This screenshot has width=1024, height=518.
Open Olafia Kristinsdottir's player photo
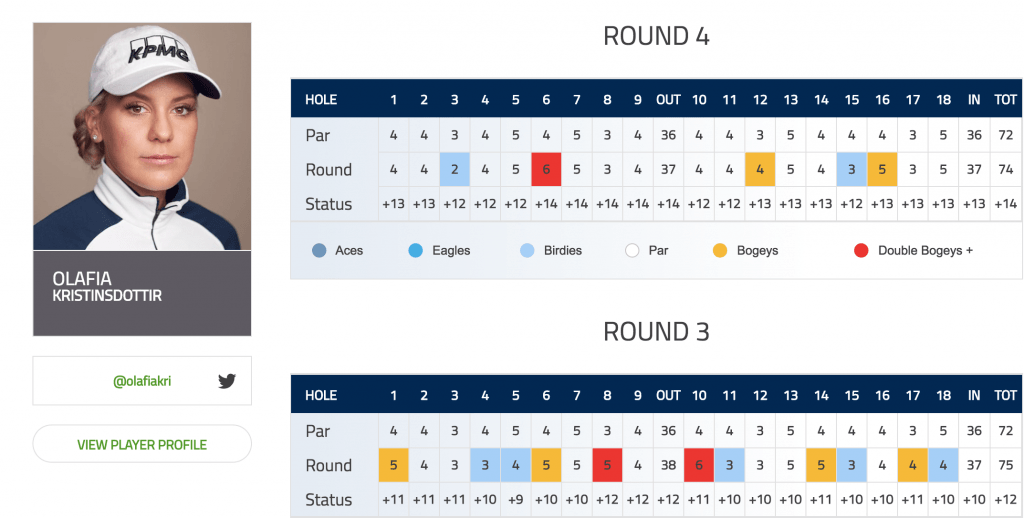142,137
